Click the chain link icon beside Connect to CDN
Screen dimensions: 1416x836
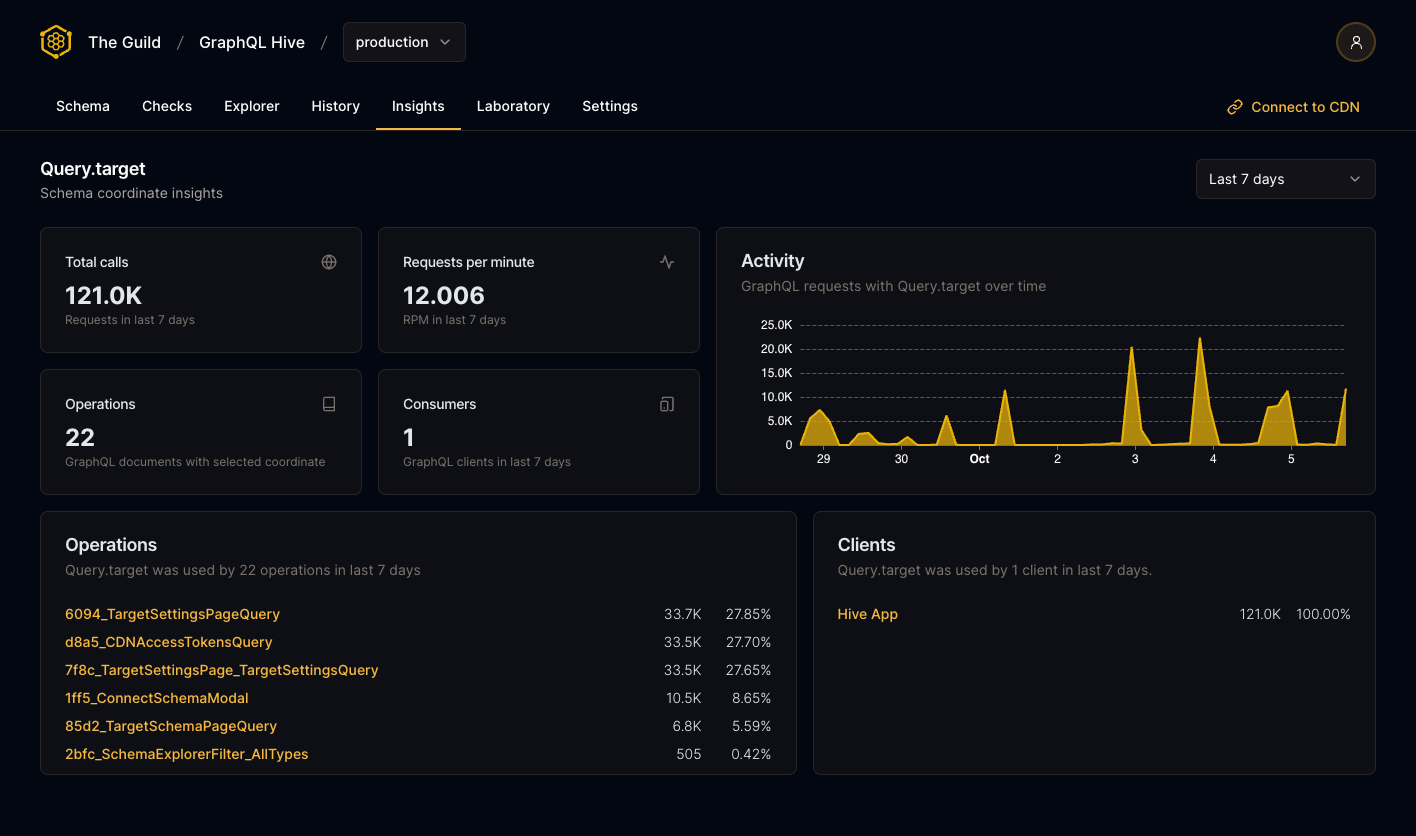tap(1233, 106)
